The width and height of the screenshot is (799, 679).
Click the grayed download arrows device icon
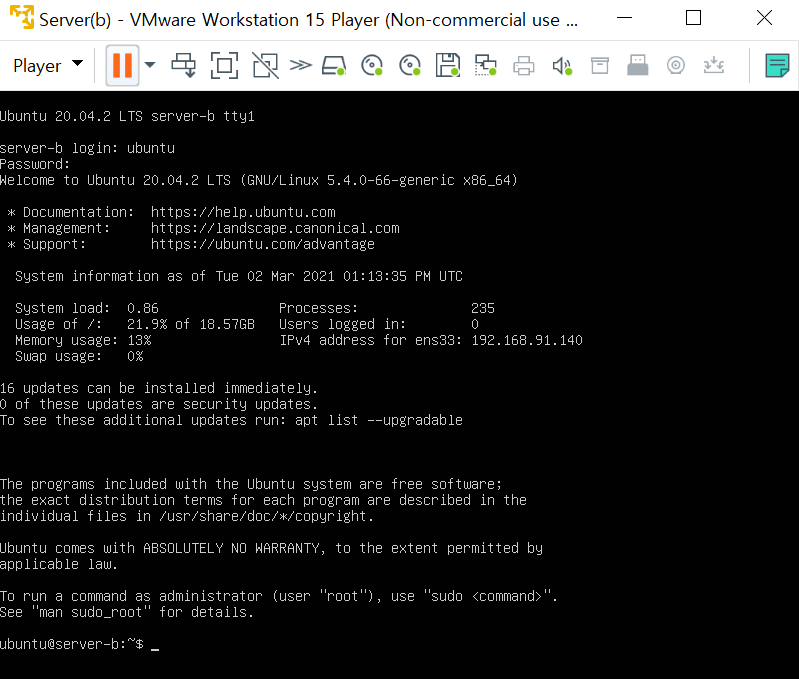713,65
